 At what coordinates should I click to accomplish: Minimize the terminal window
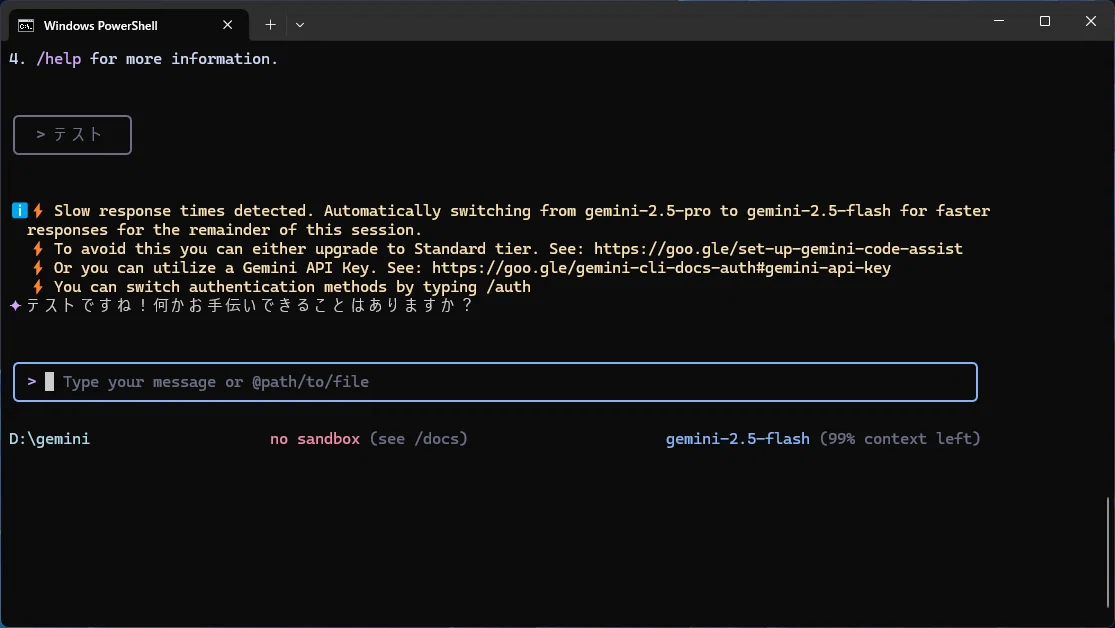(999, 21)
